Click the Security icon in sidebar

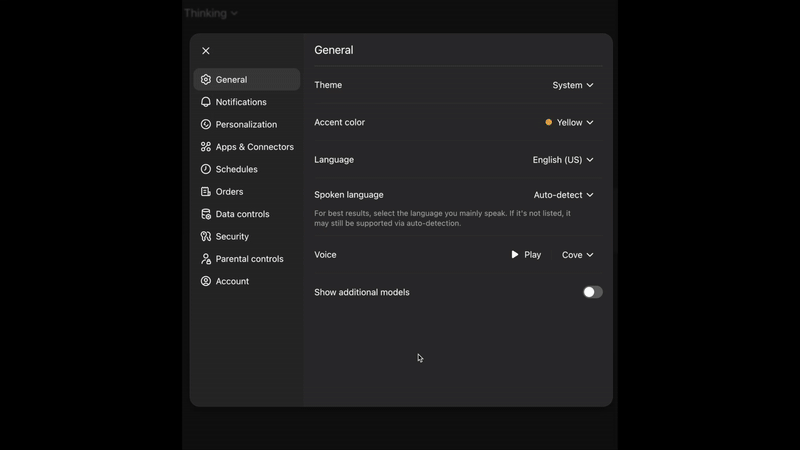tap(206, 237)
